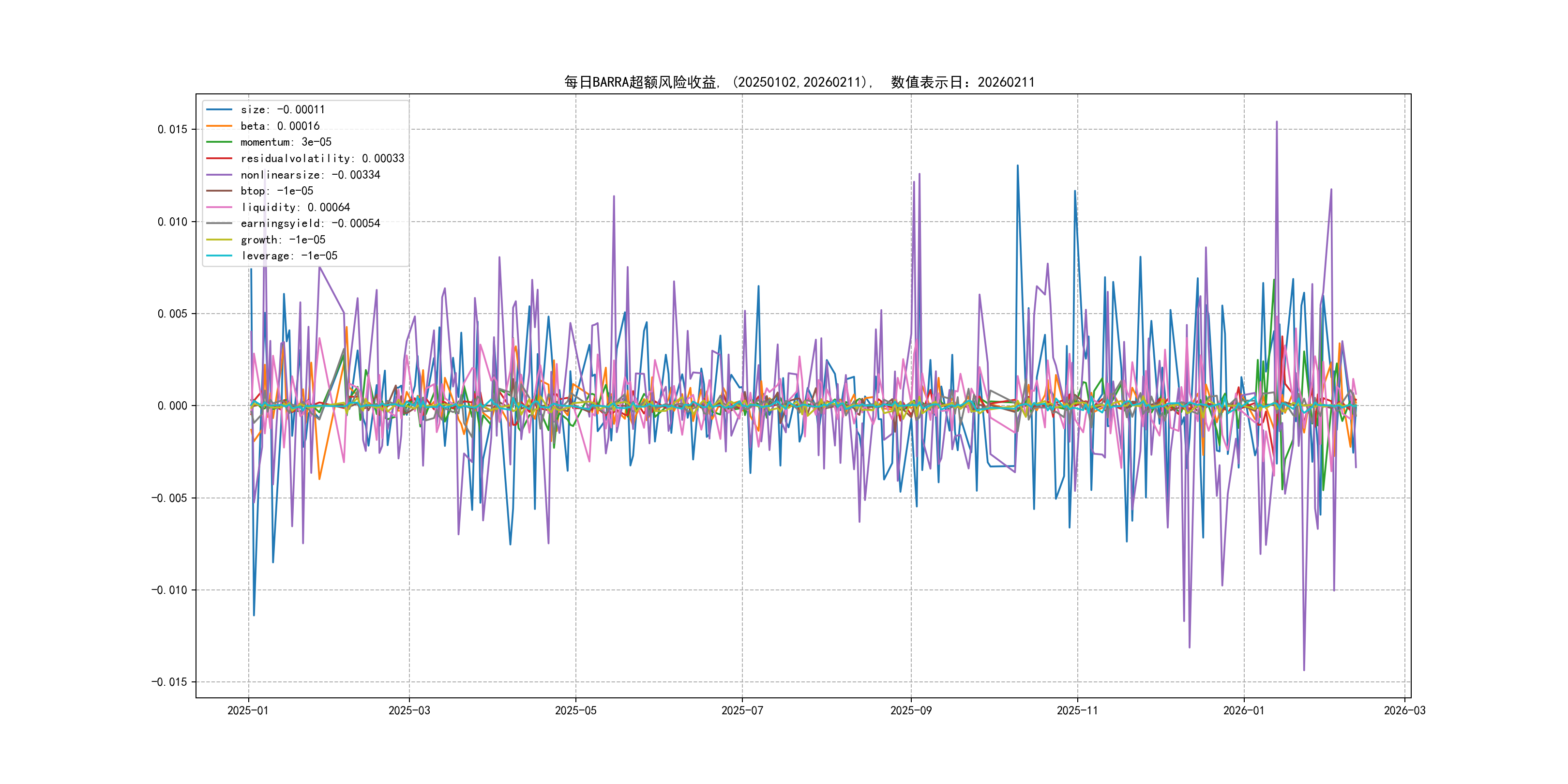Screen dimensions: 1568x784
Task: Click the purple nonlinearsize legend swatch
Action: point(219,175)
